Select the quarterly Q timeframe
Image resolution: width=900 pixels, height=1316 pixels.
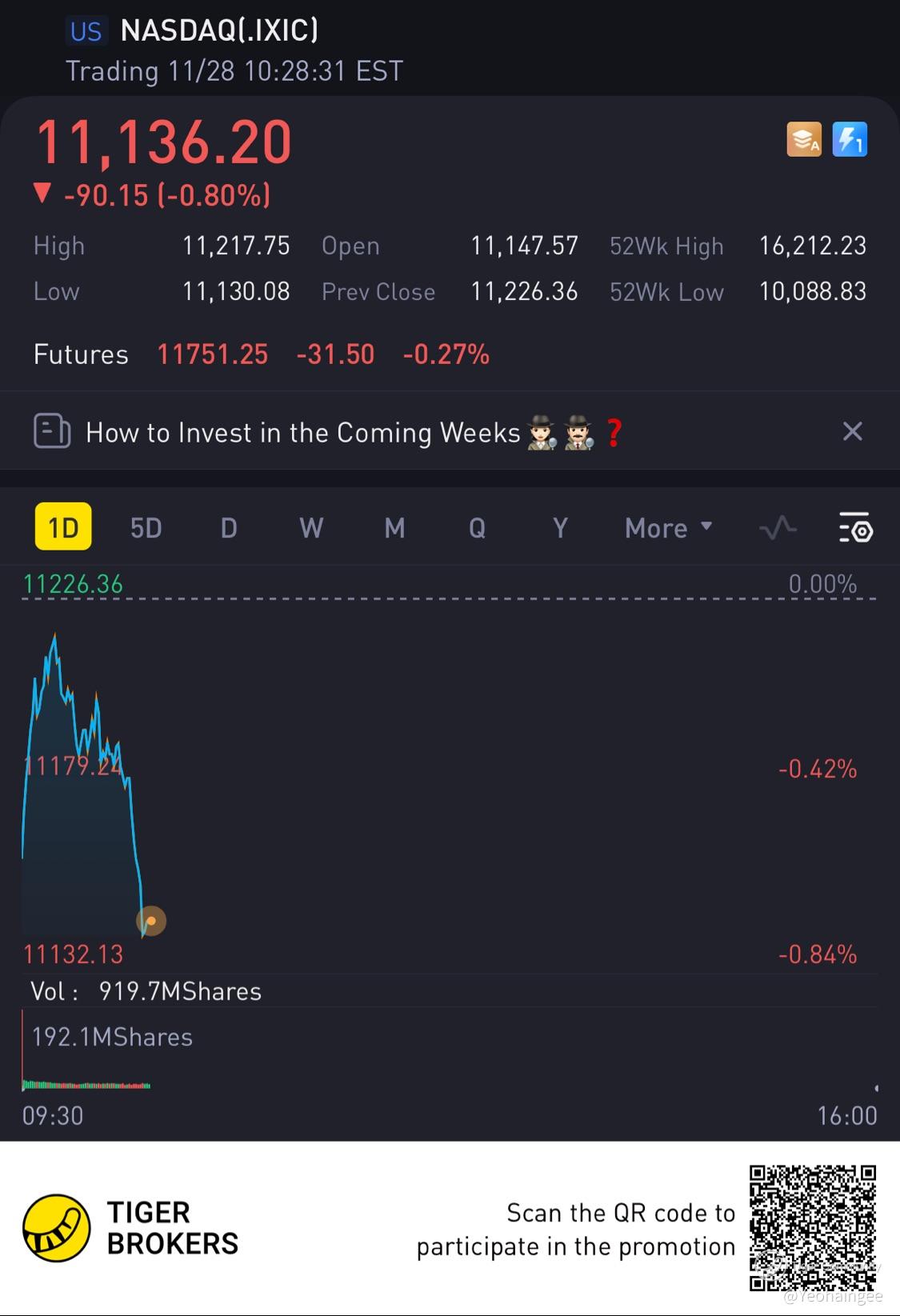pyautogui.click(x=477, y=528)
